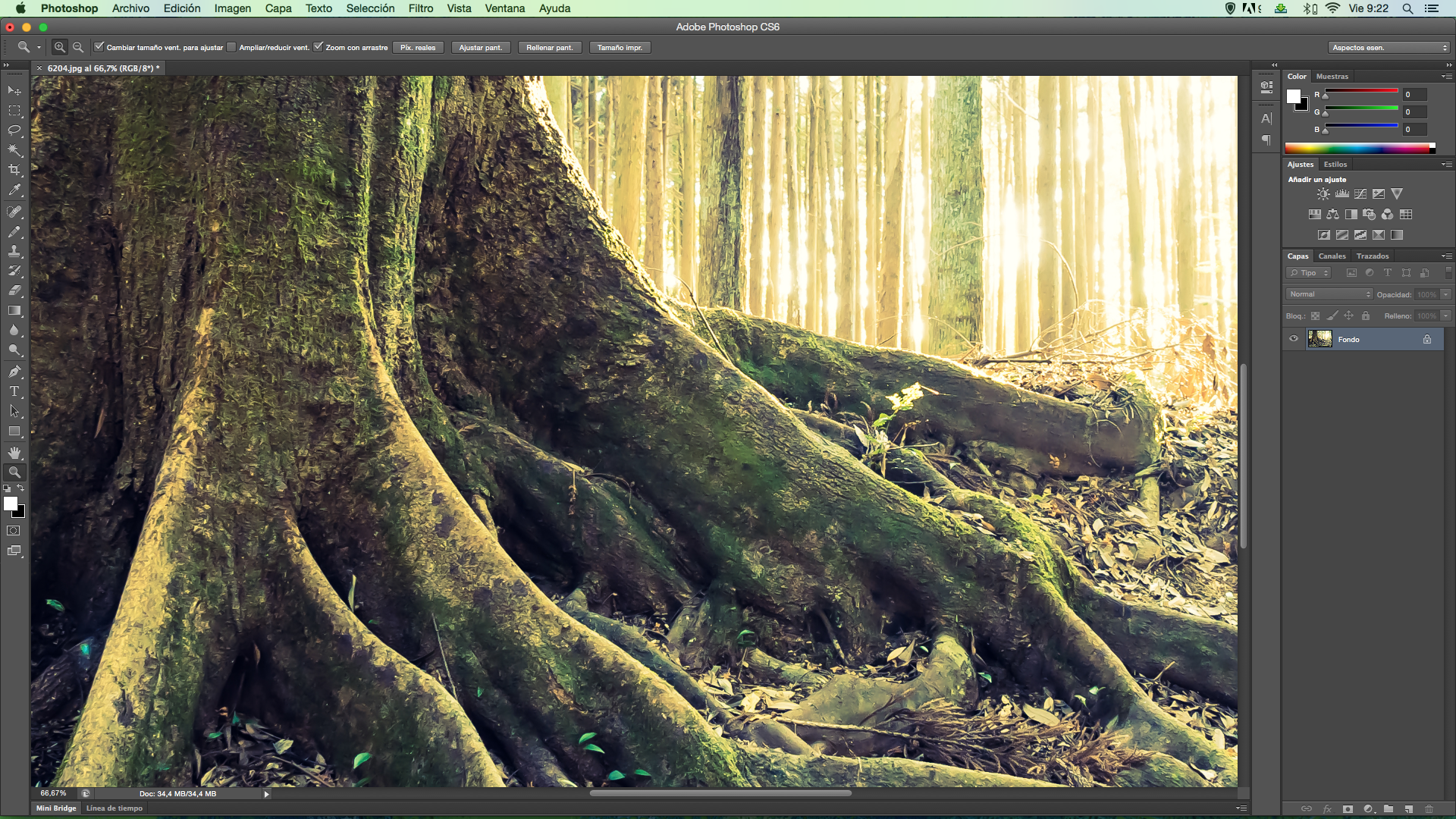Click the Ajustar pant. button
This screenshot has width=1456, height=819.
480,47
